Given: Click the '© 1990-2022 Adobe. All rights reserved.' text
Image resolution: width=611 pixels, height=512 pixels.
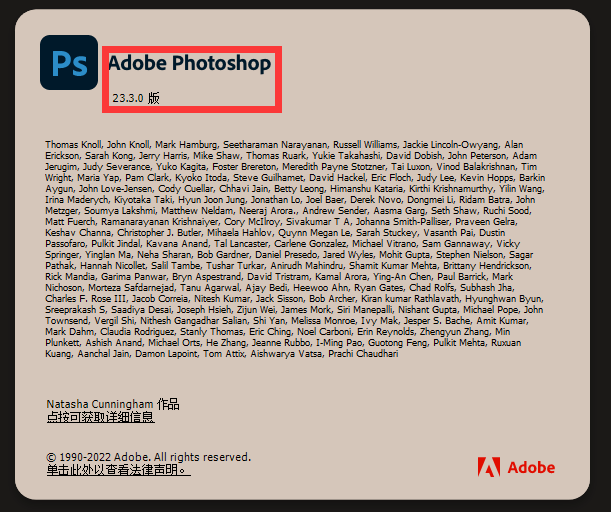Looking at the screenshot, I should [x=148, y=457].
